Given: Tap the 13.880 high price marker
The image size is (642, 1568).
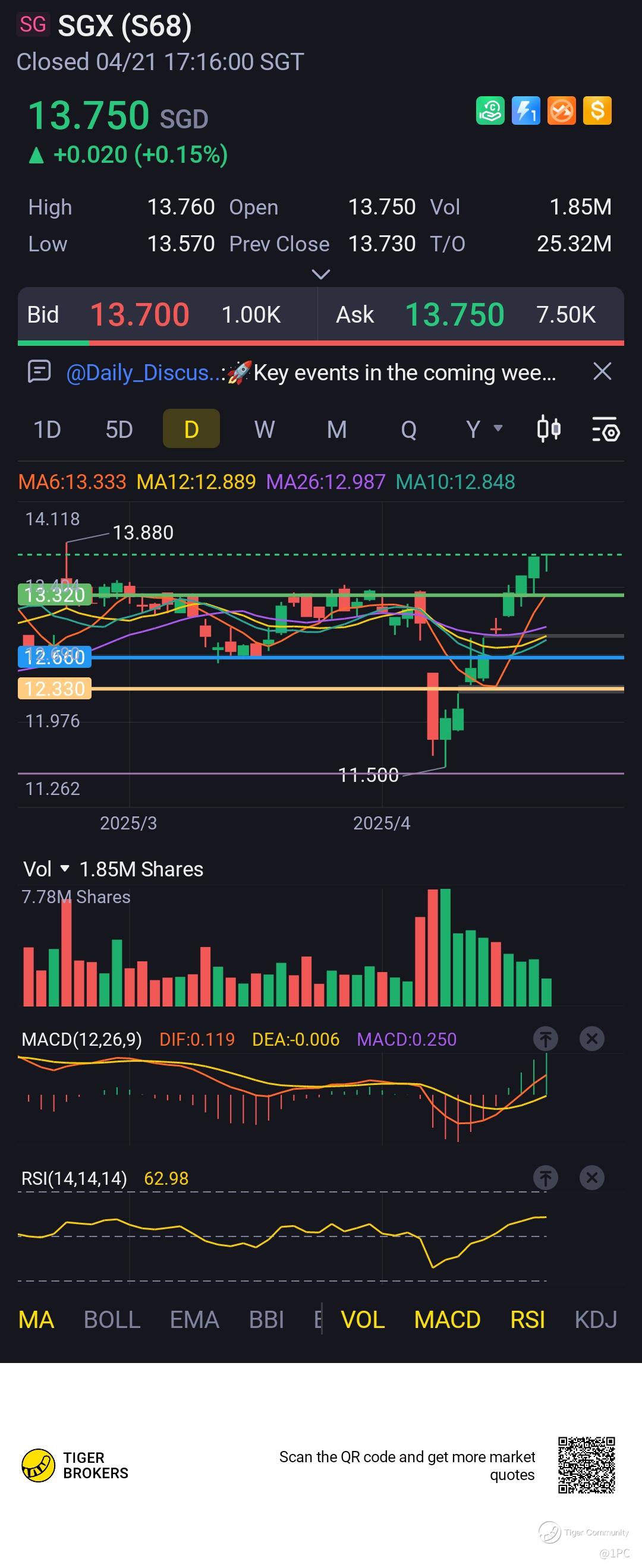Looking at the screenshot, I should coord(143,532).
